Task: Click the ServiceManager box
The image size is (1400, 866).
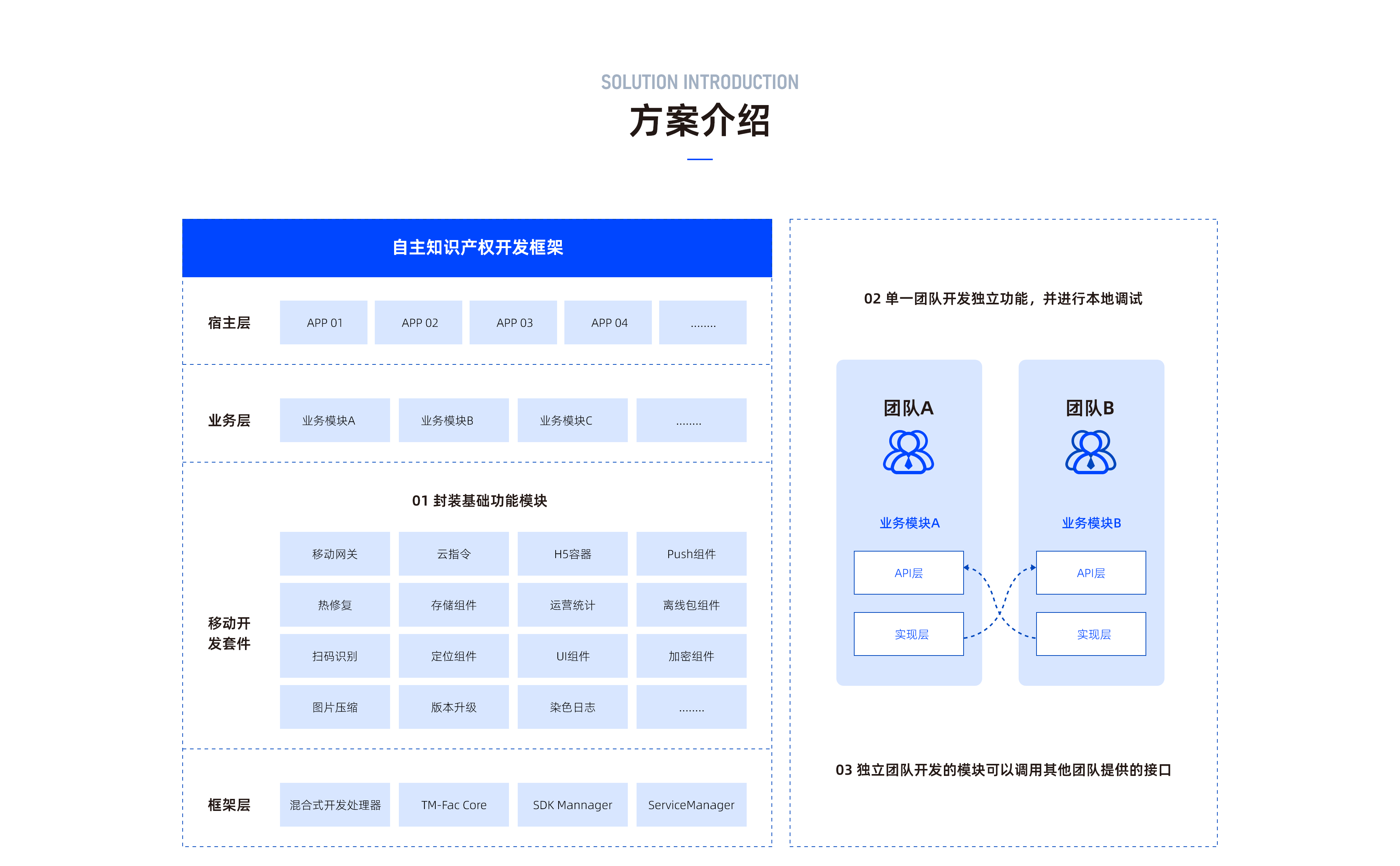Action: [x=691, y=805]
